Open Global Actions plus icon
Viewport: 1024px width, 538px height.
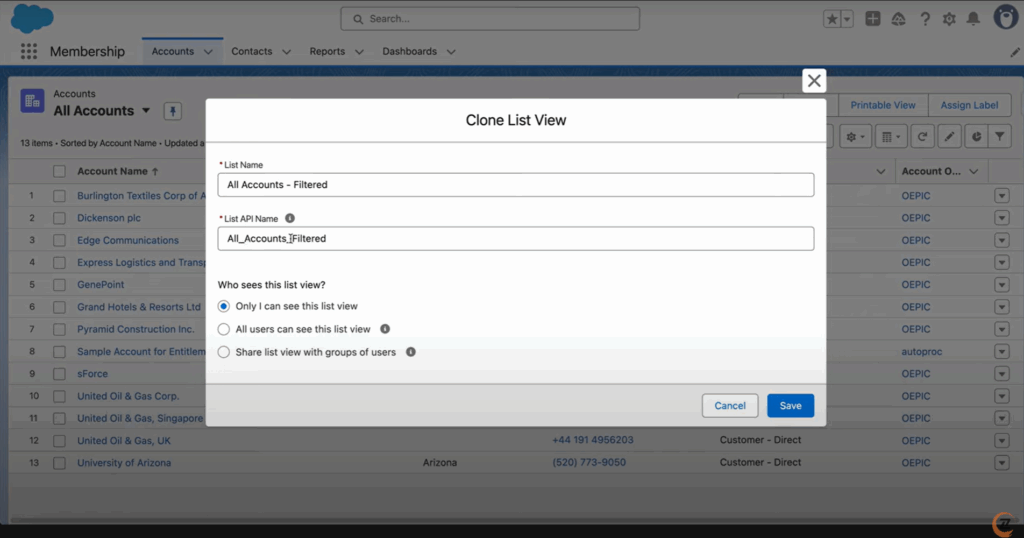click(x=872, y=19)
